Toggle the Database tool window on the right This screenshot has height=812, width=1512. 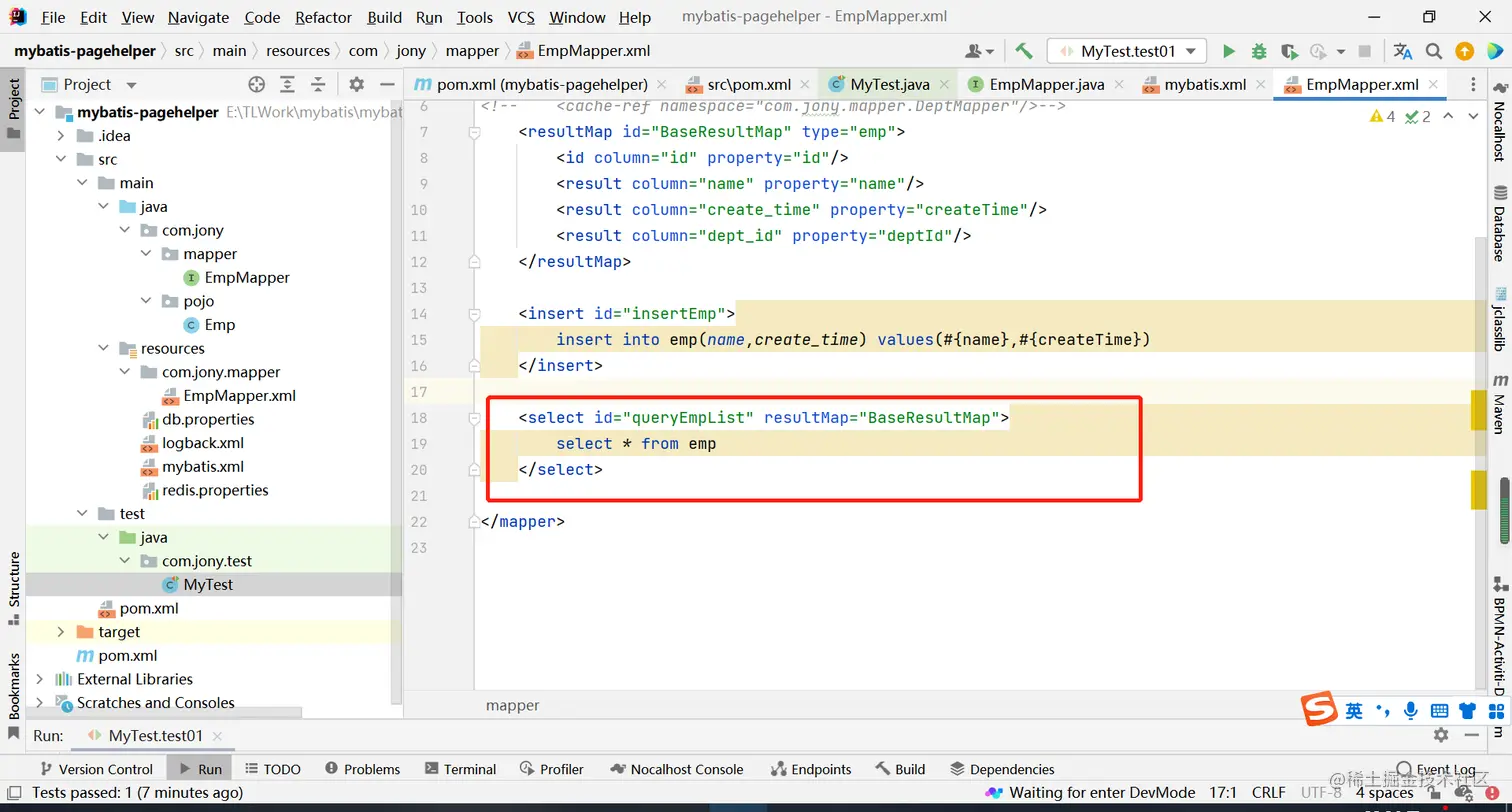point(1500,223)
